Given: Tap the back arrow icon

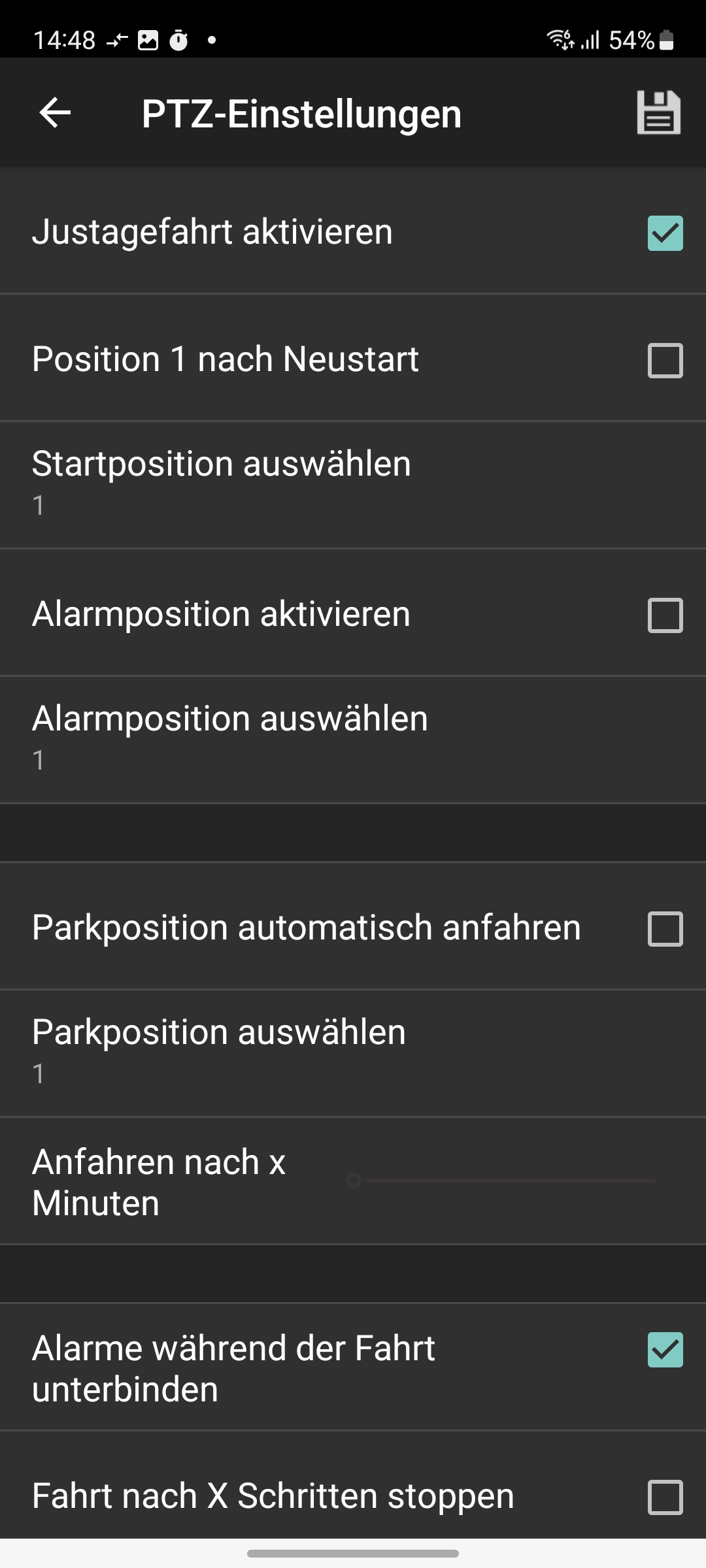Looking at the screenshot, I should (55, 113).
